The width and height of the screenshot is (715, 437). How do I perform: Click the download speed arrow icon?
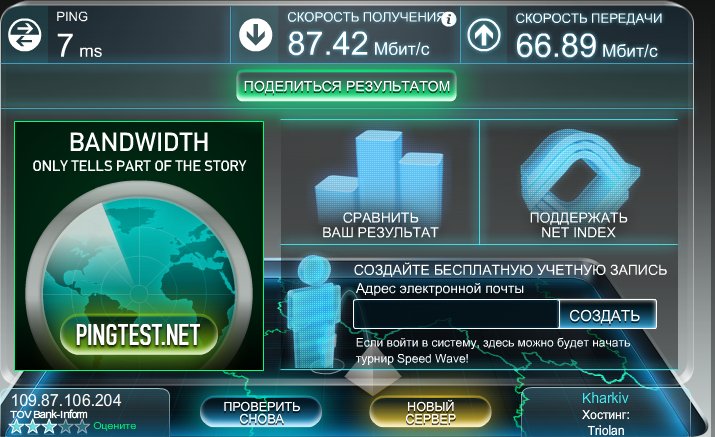click(x=256, y=35)
